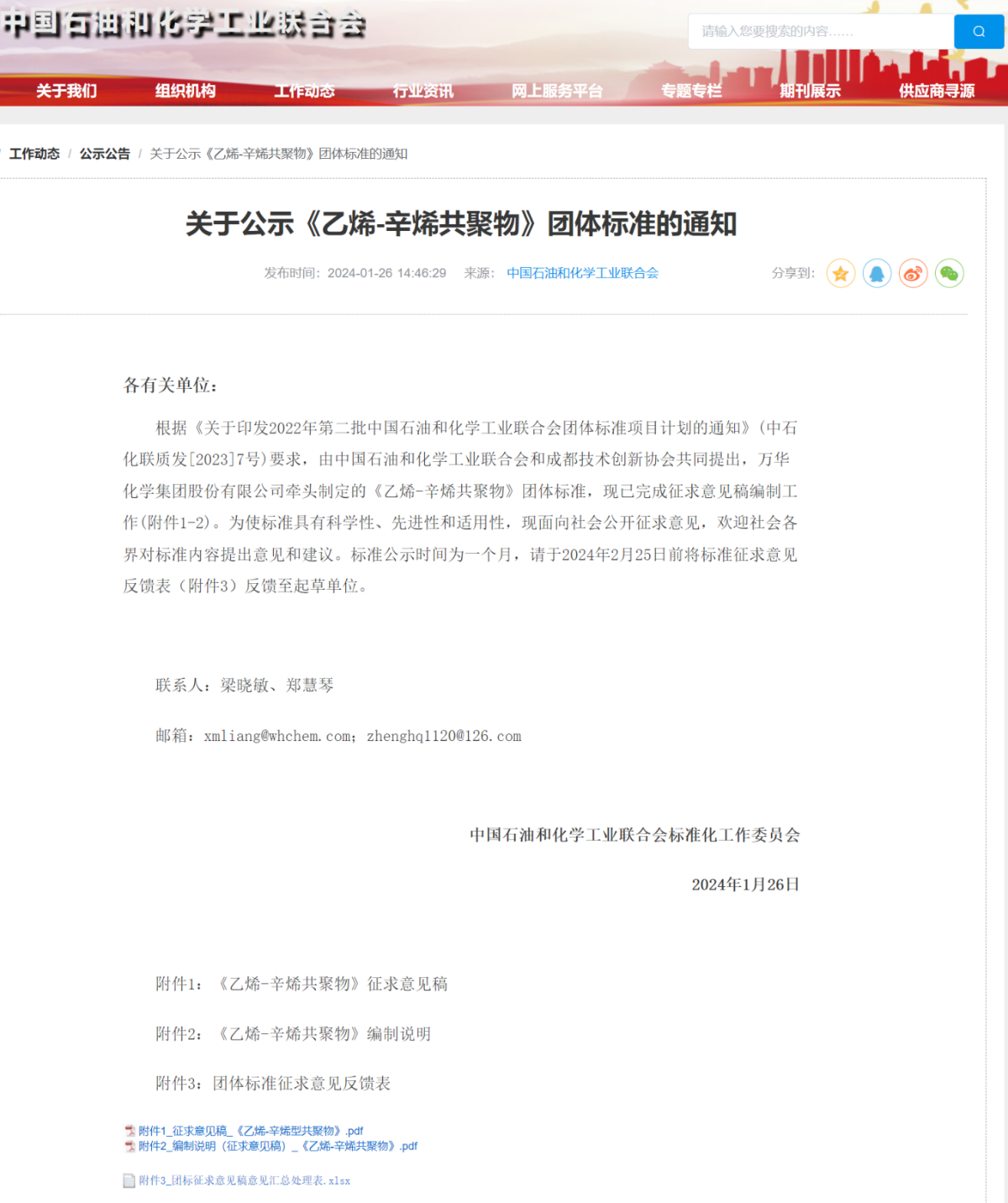This screenshot has height=1203, width=1008.
Task: Click the line 附件2：《乙烯-辛烯共聚物》编制说明
Action: pyautogui.click(x=293, y=1034)
